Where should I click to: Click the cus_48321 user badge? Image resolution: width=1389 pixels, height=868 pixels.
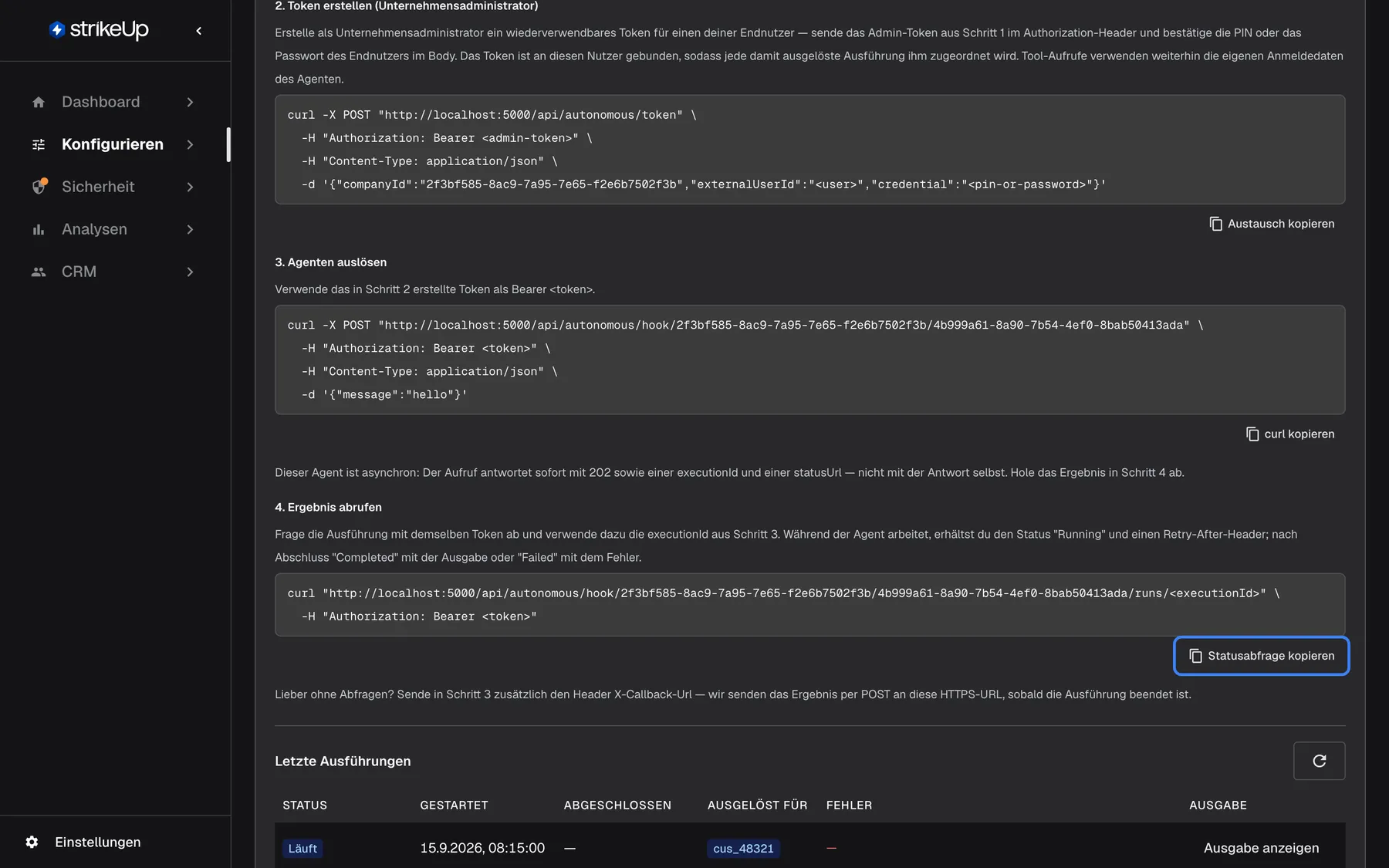(743, 849)
